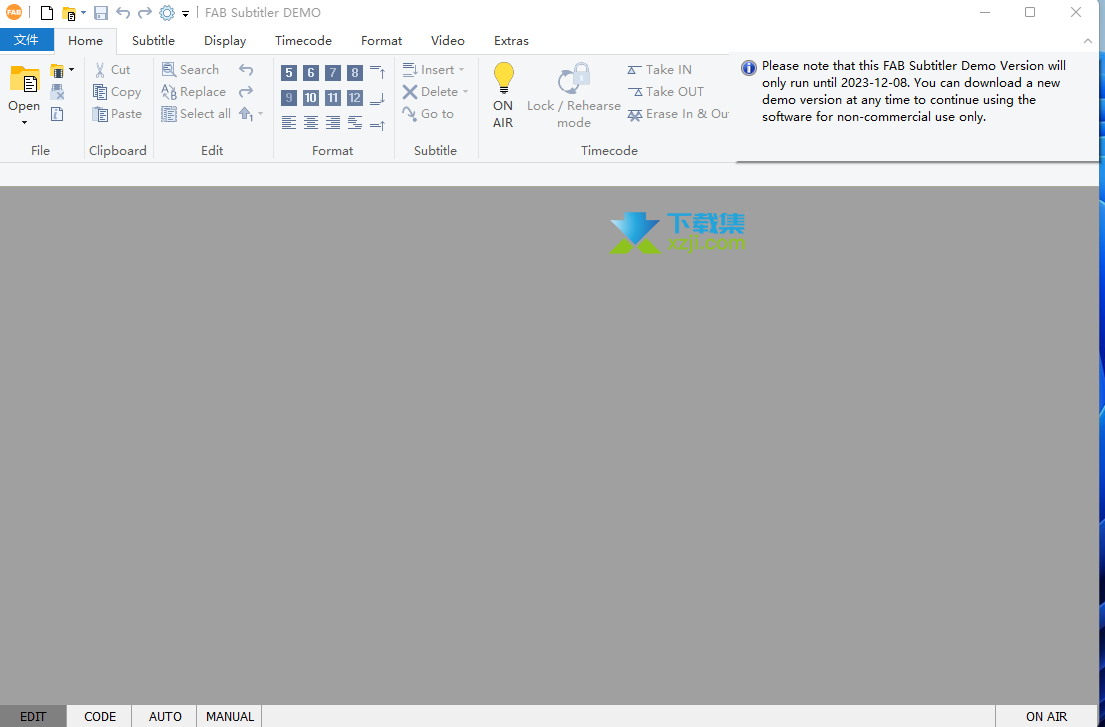Collapse the ribbon with the chevron

point(1087,41)
